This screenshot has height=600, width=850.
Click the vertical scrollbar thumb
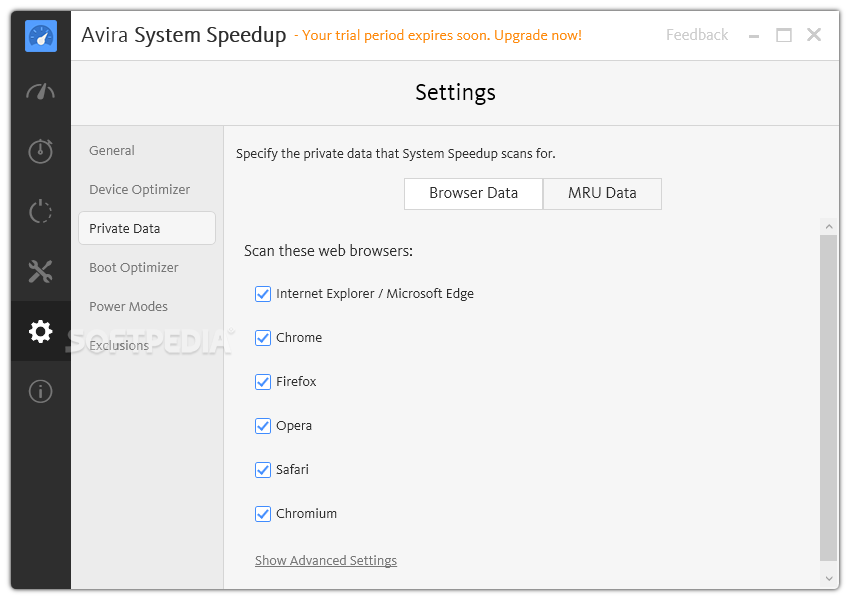[x=829, y=398]
